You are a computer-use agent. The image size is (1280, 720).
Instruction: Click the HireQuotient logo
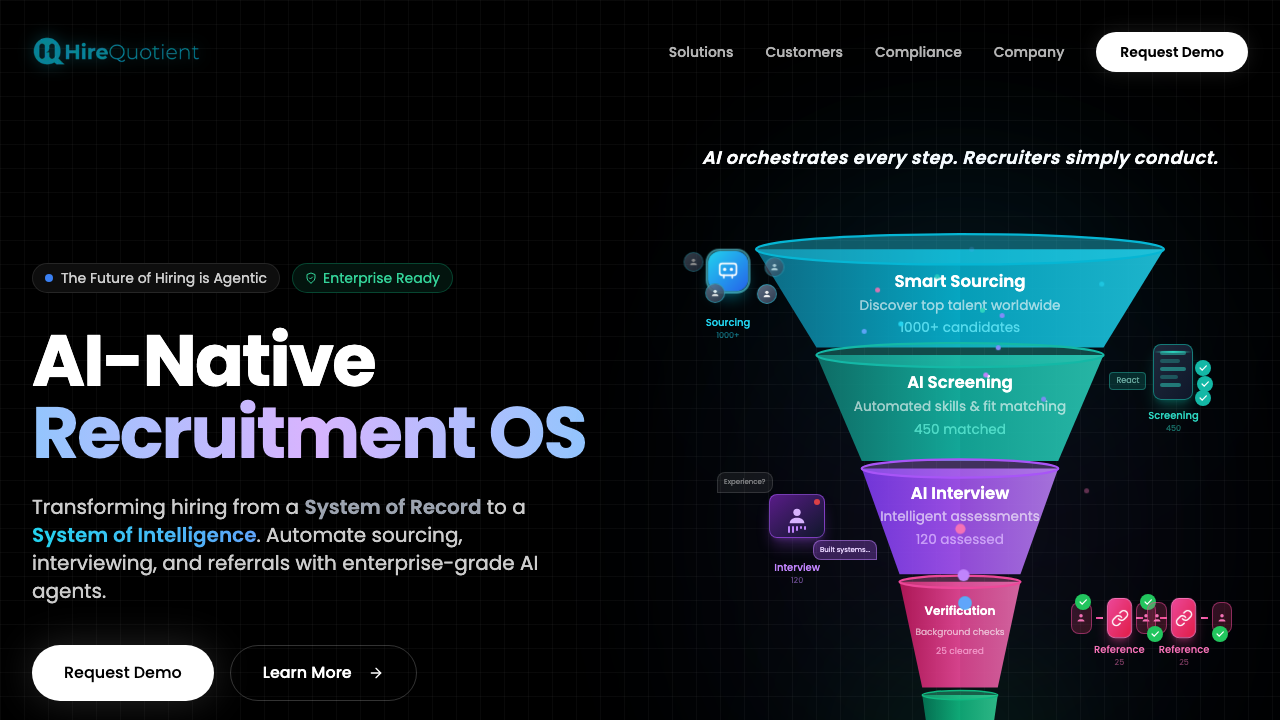(116, 52)
